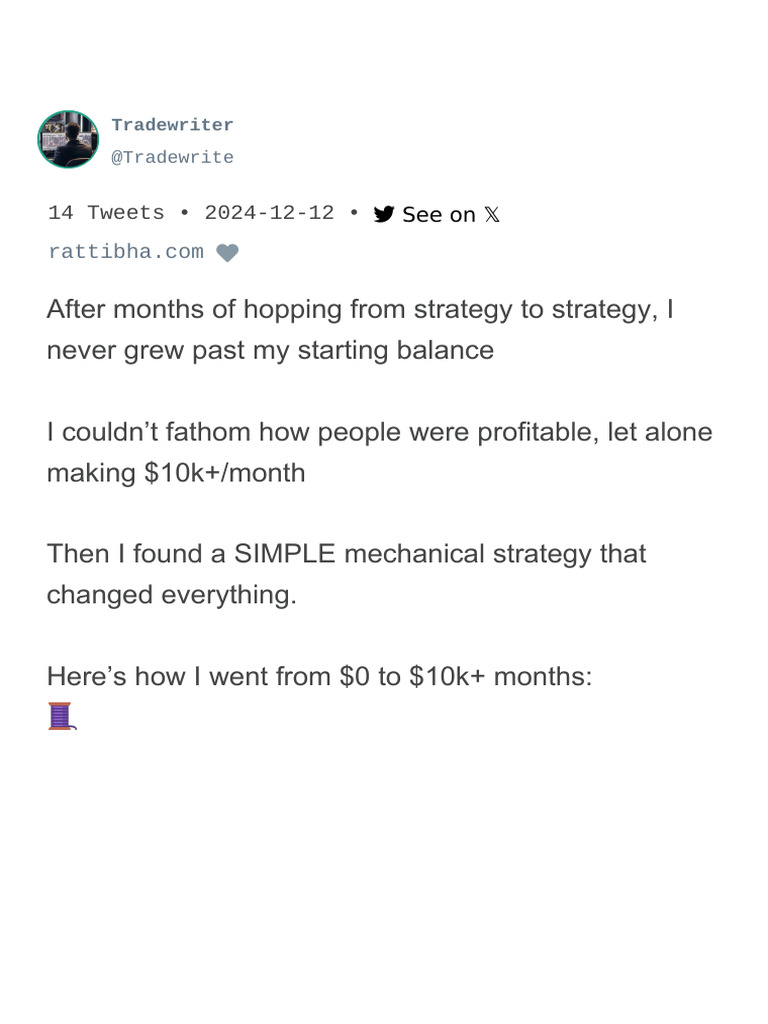The image size is (768, 1024).
Task: Click the '$10k+/month' text
Action: point(224,473)
